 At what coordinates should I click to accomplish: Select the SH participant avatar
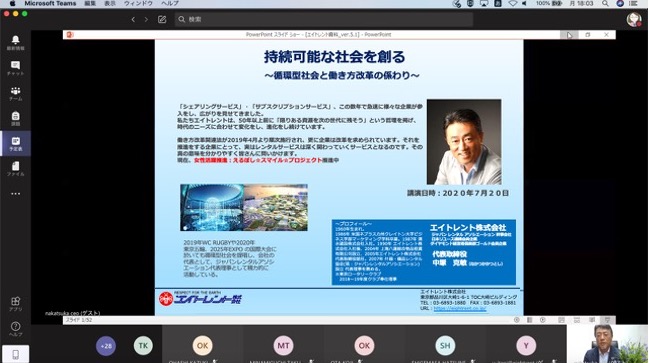445,346
